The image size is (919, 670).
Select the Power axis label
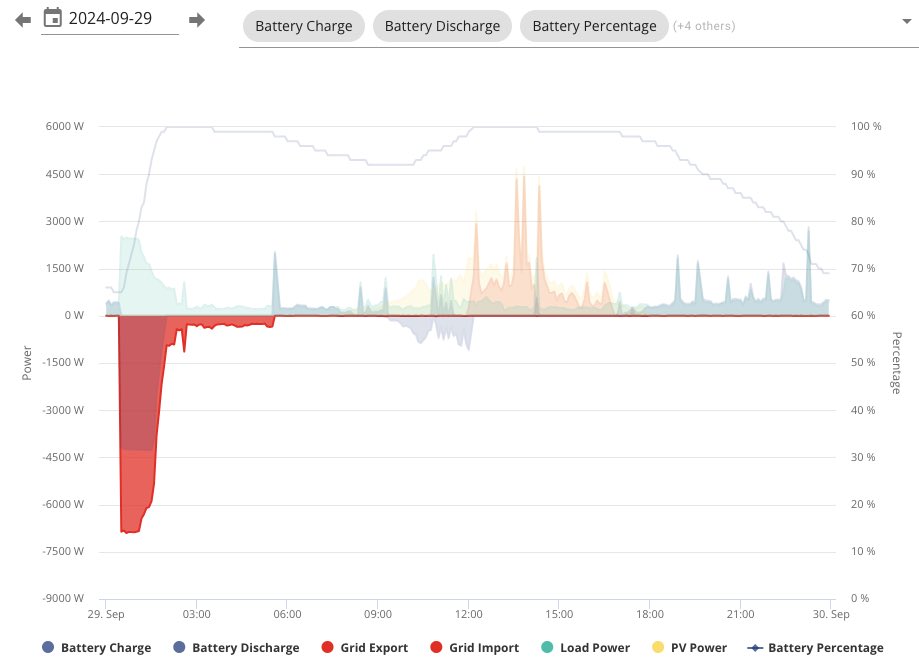(26, 361)
